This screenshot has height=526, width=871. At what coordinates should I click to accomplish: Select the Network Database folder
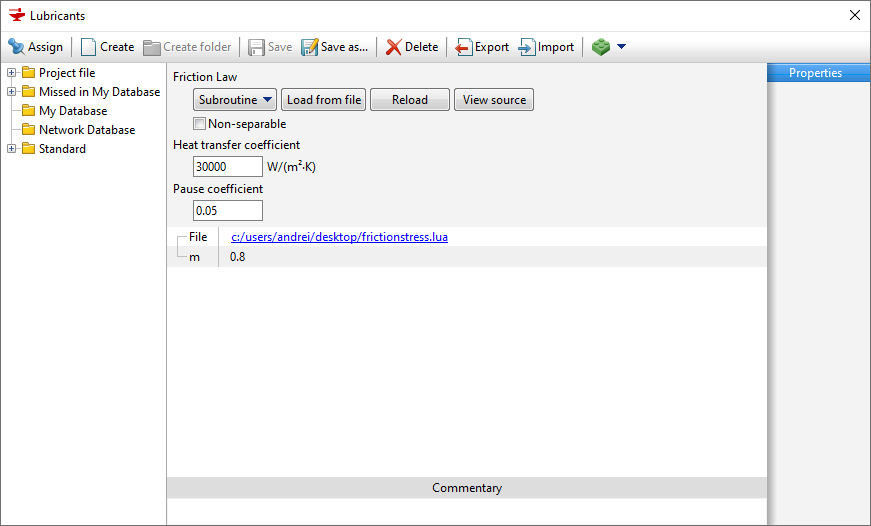(x=86, y=130)
